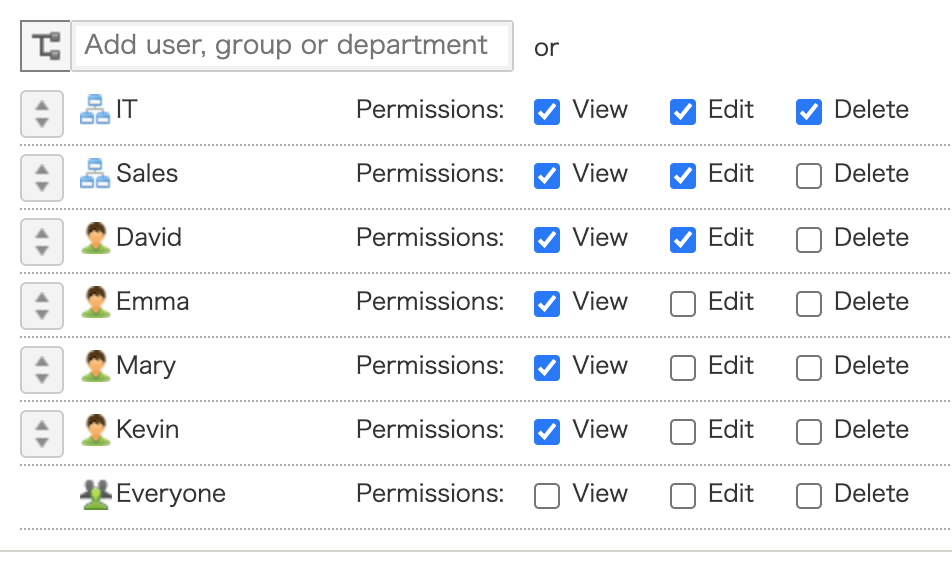Click Mary's user avatar icon
This screenshot has height=564, width=952.
point(95,366)
